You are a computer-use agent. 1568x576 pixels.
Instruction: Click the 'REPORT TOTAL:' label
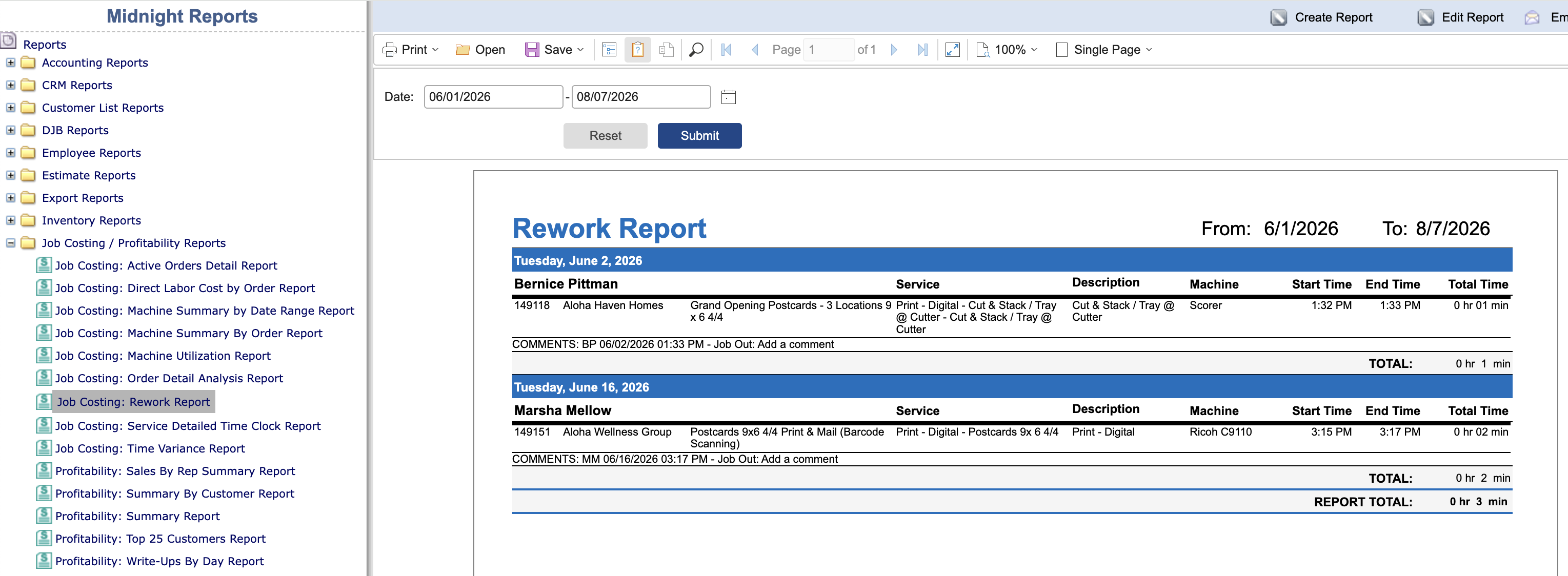pyautogui.click(x=1363, y=502)
